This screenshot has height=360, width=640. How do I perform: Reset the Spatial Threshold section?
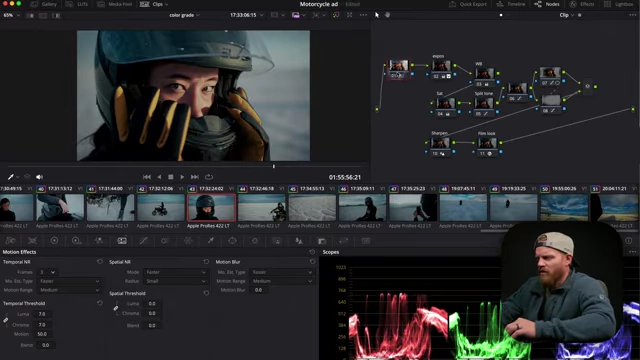pyautogui.click(x=206, y=293)
